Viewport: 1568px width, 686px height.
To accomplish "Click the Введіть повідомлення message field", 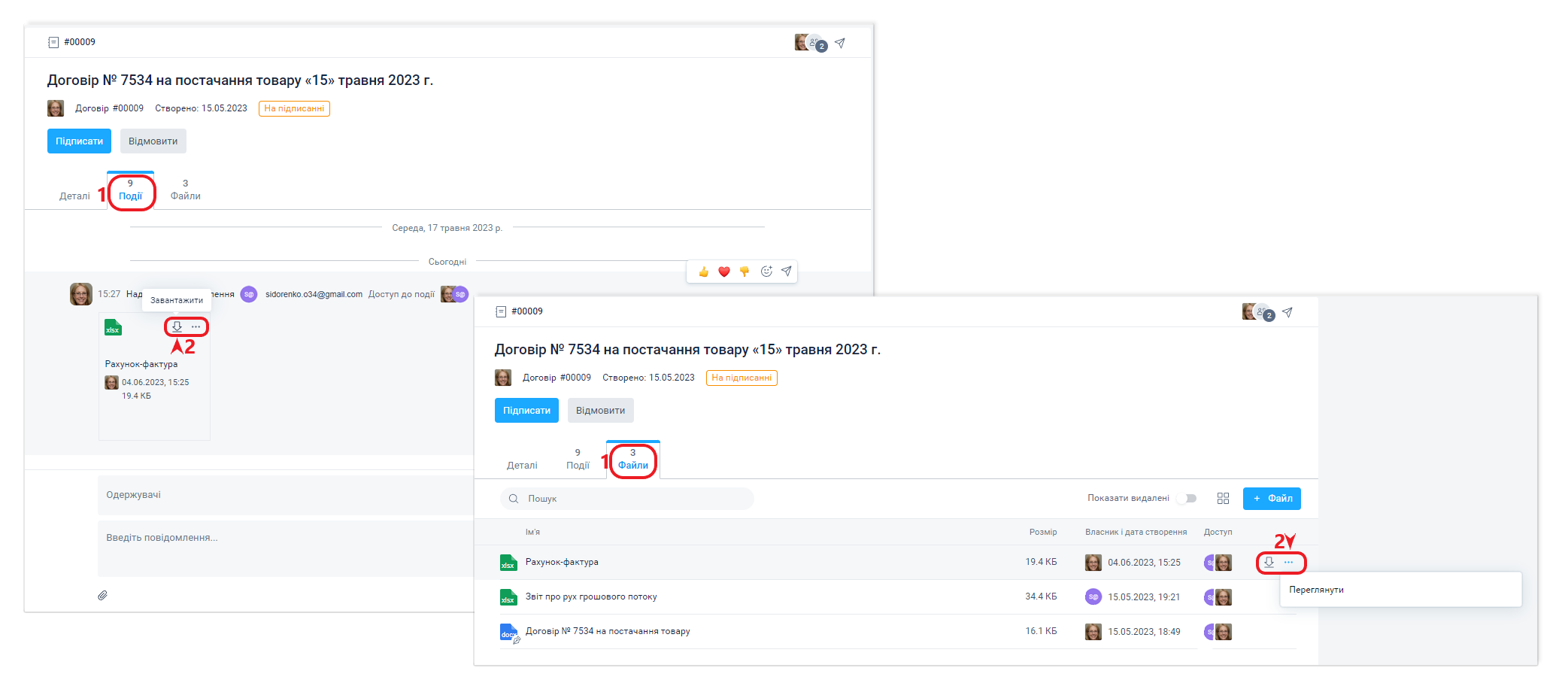I will point(286,538).
